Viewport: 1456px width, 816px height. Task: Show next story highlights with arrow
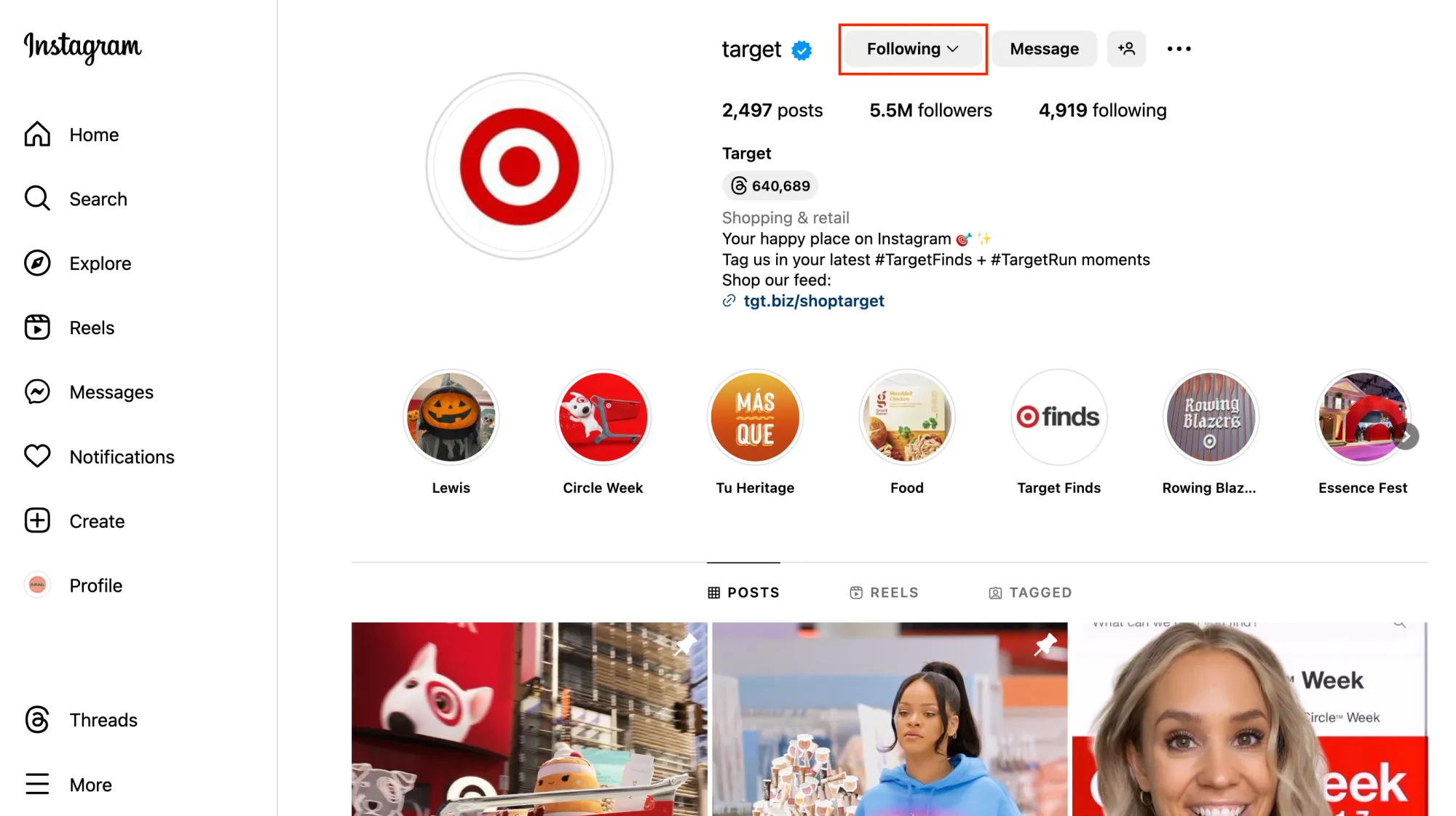(1406, 437)
